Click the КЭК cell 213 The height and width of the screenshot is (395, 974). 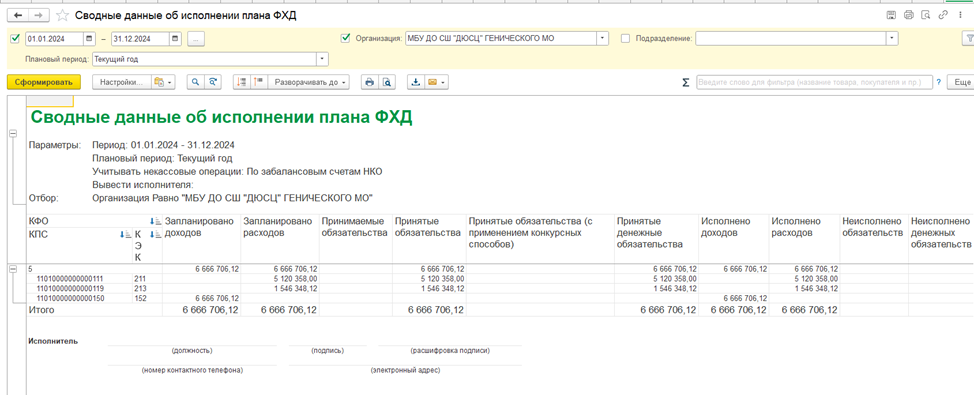click(x=139, y=289)
